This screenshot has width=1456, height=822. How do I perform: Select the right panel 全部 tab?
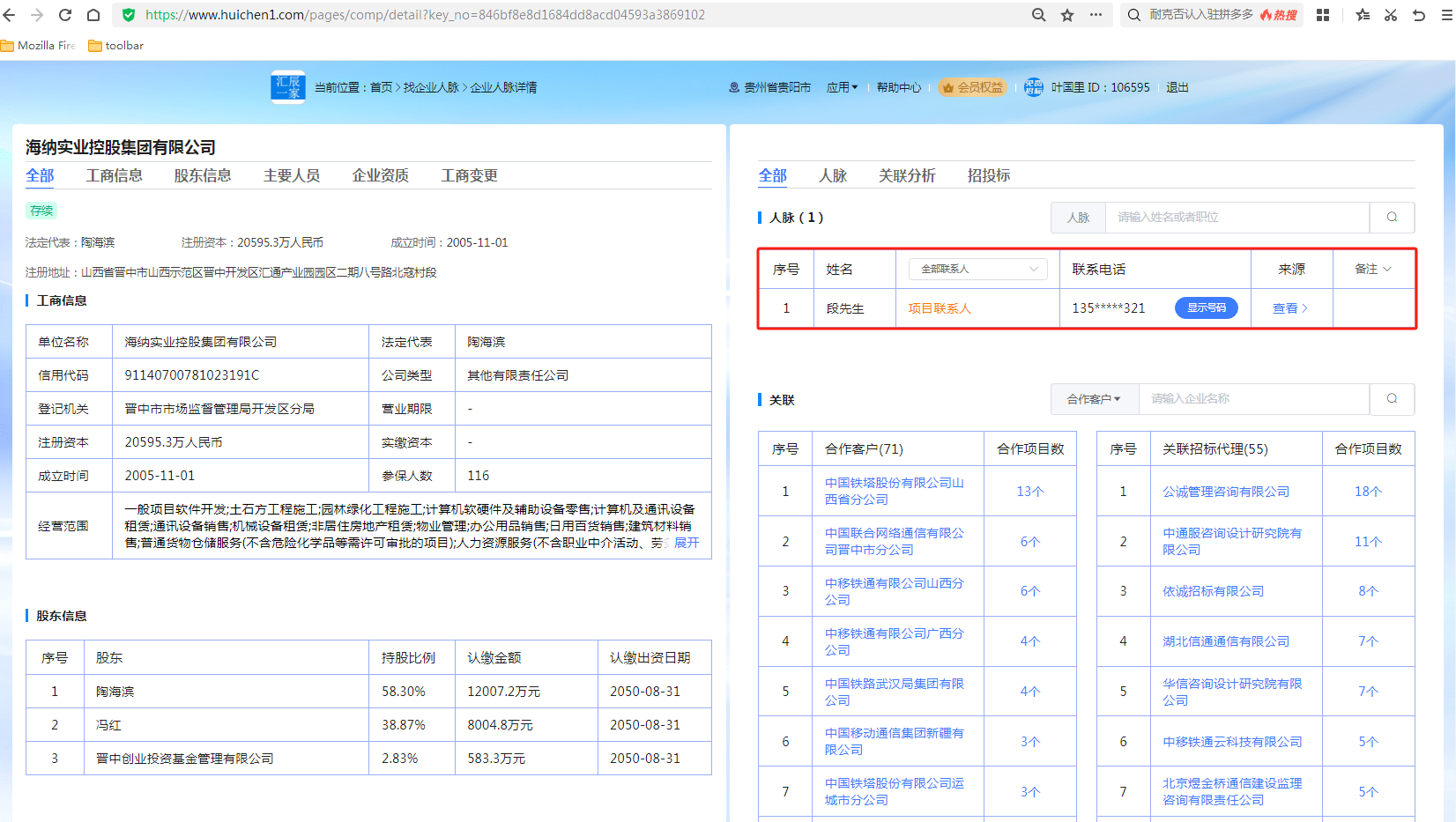point(773,175)
